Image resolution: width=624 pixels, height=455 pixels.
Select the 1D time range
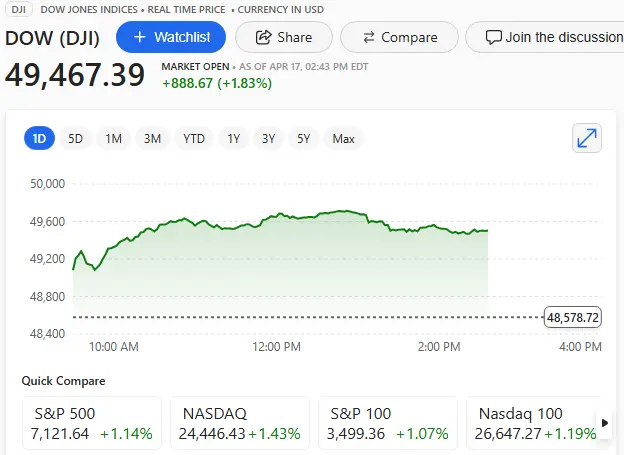(x=40, y=139)
